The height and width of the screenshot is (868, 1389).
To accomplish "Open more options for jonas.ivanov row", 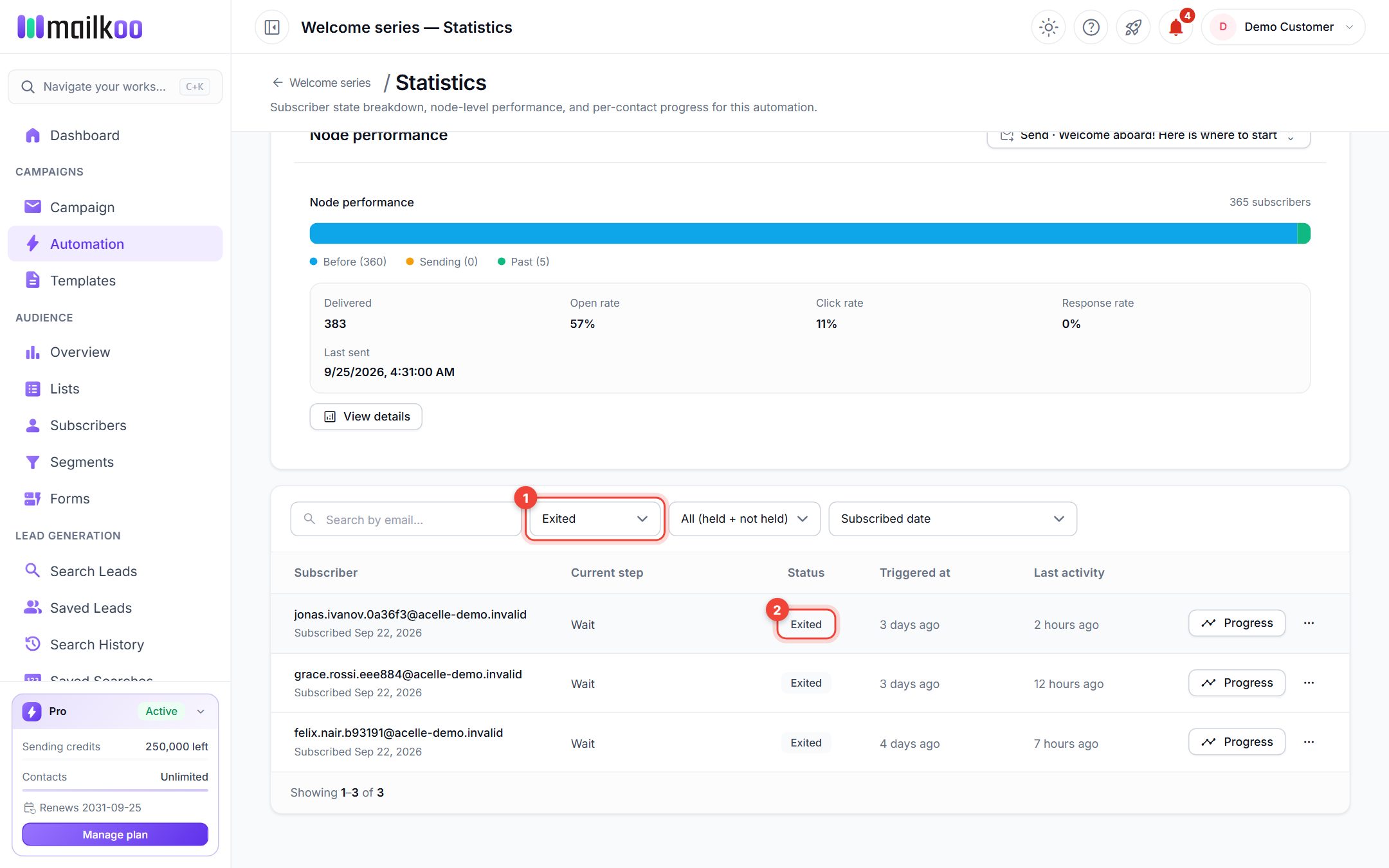I will (1309, 623).
